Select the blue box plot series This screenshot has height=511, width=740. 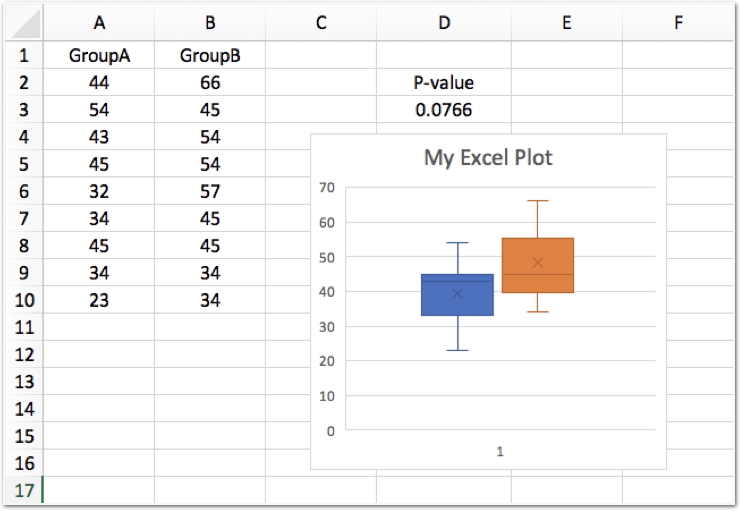(457, 295)
